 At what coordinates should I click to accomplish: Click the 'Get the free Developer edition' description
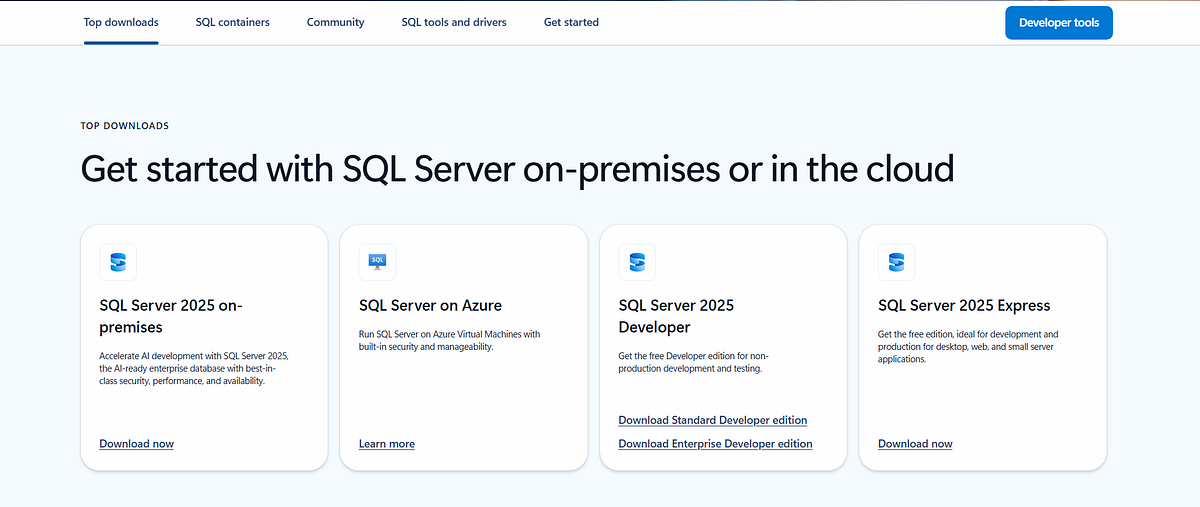coord(694,362)
